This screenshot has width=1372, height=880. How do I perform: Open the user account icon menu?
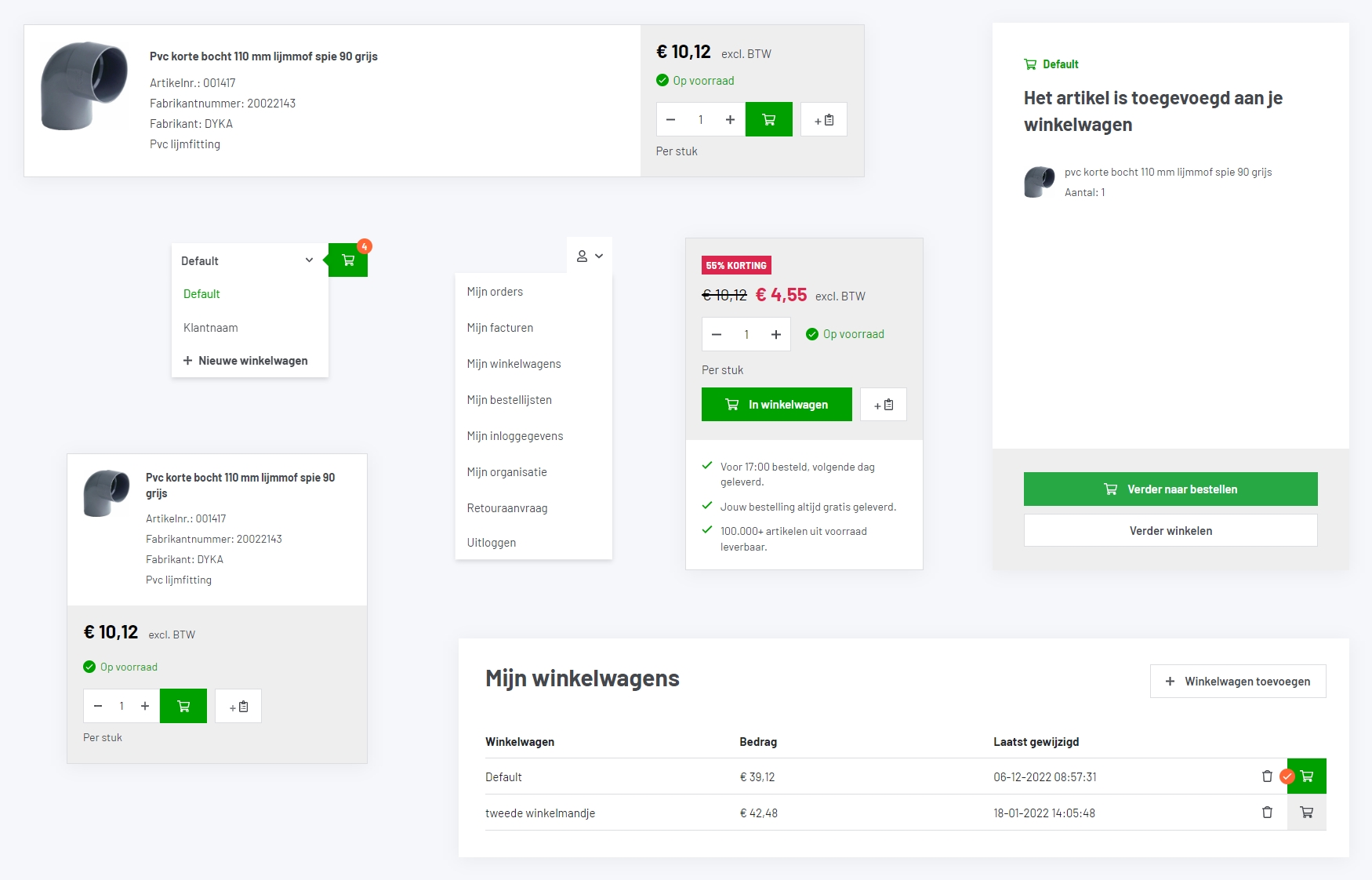tap(590, 256)
